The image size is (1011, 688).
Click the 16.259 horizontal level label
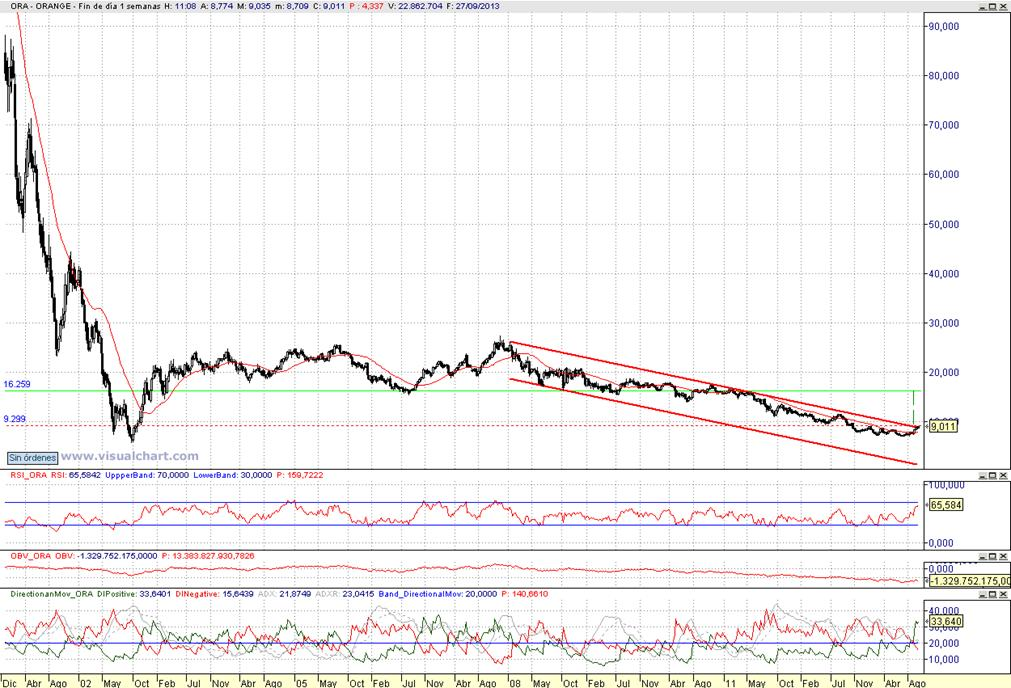(17, 384)
